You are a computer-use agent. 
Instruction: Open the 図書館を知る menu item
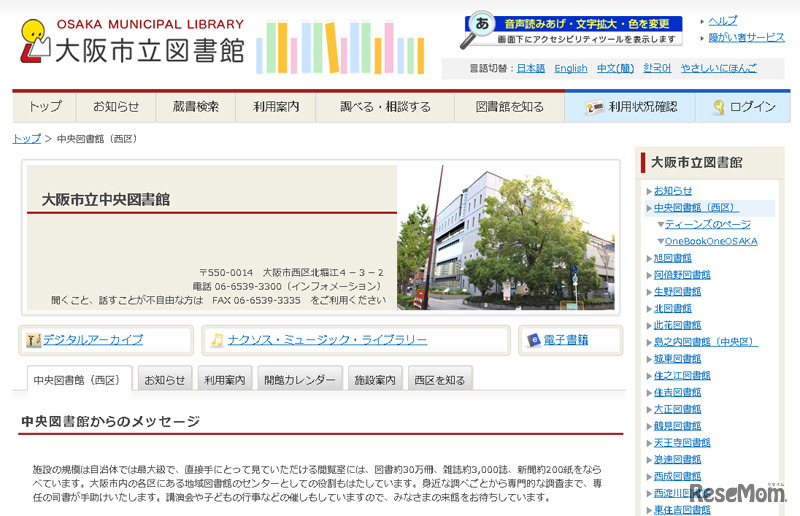point(510,107)
